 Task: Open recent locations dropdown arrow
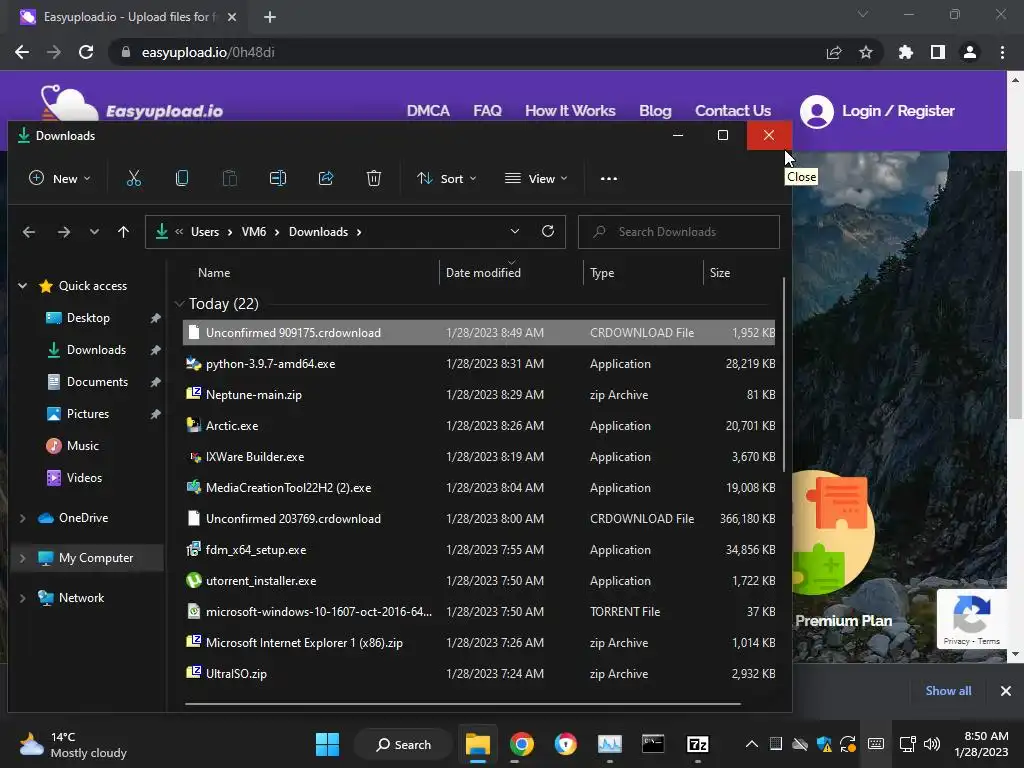click(x=94, y=232)
